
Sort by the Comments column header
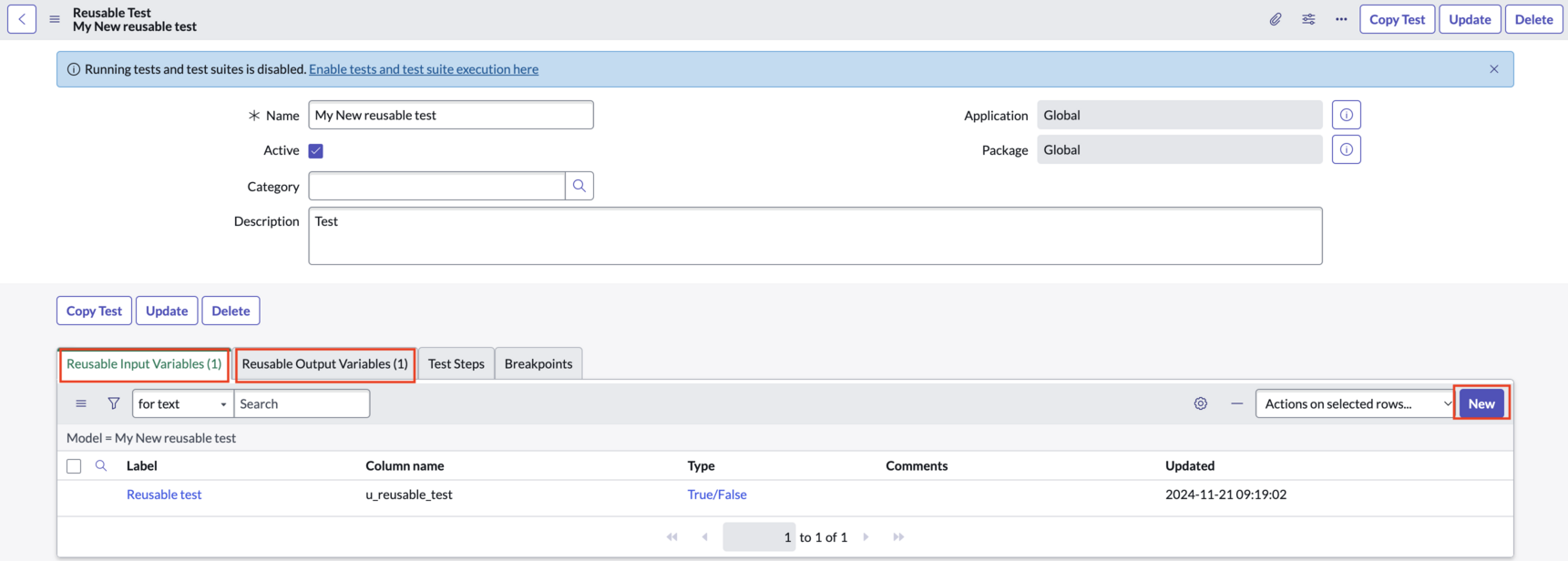917,465
